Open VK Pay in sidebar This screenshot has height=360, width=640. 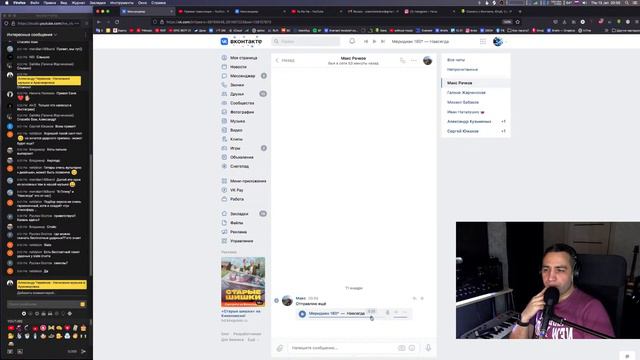(x=236, y=190)
